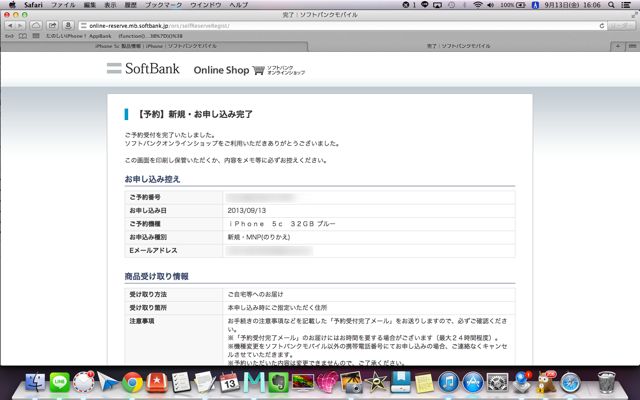Open the battery status showing 100%
640x400 pixels.
coord(513,5)
